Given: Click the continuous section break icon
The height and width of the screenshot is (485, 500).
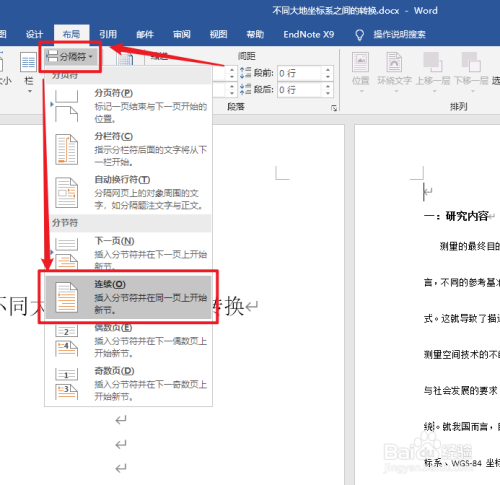Looking at the screenshot, I should pyautogui.click(x=66, y=297).
